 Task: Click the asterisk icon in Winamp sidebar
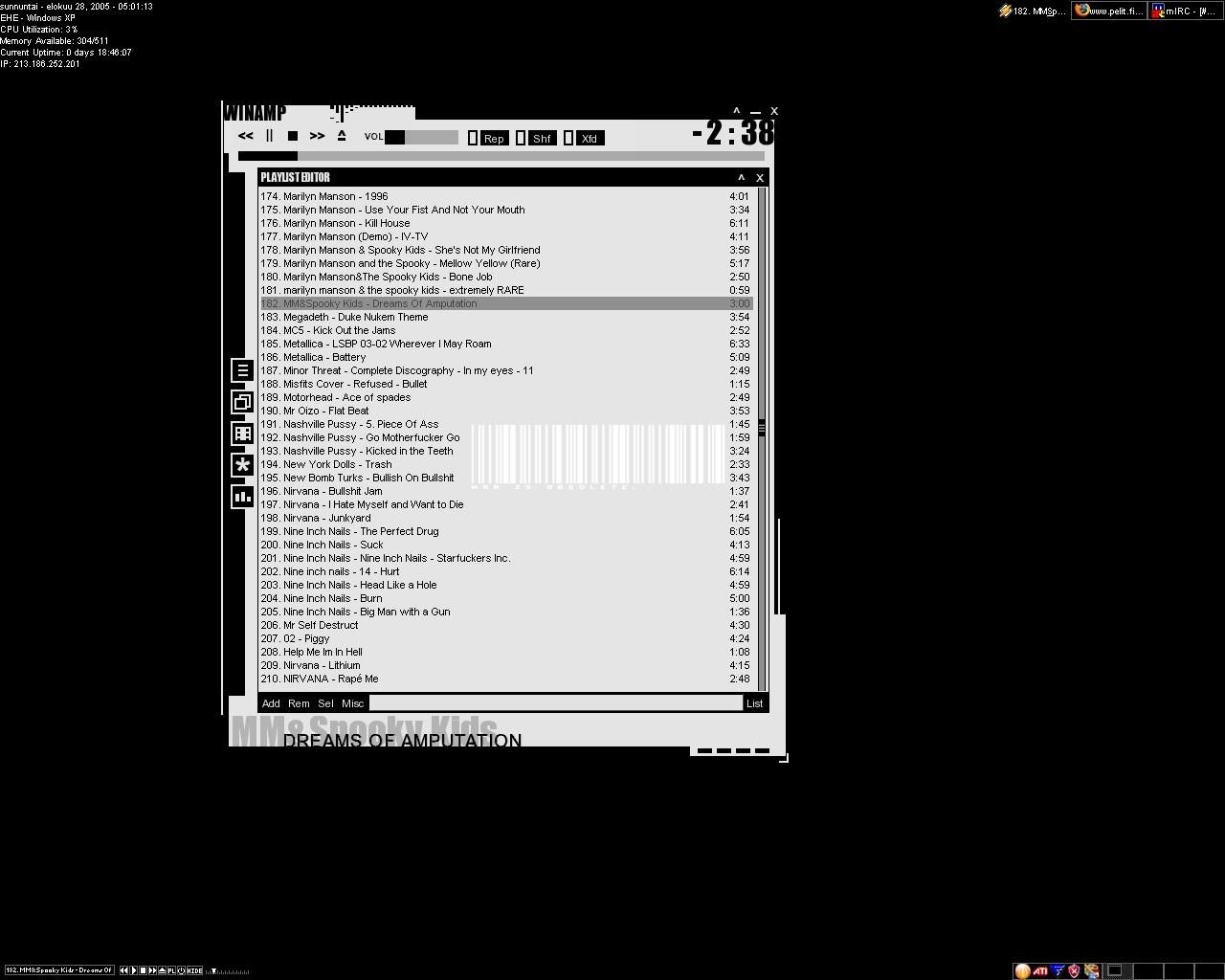point(242,465)
